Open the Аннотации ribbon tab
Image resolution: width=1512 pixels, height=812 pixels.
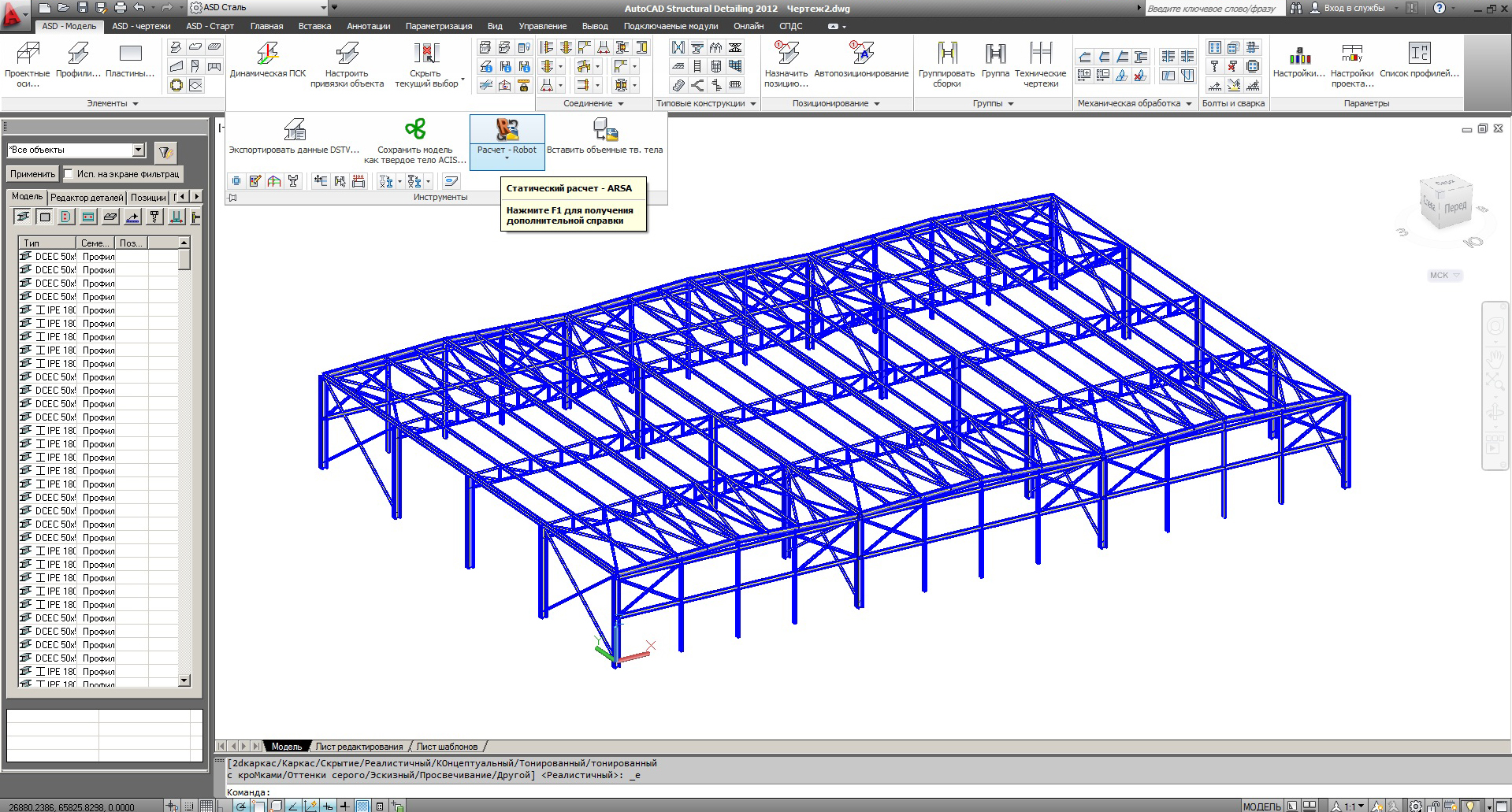pos(368,26)
